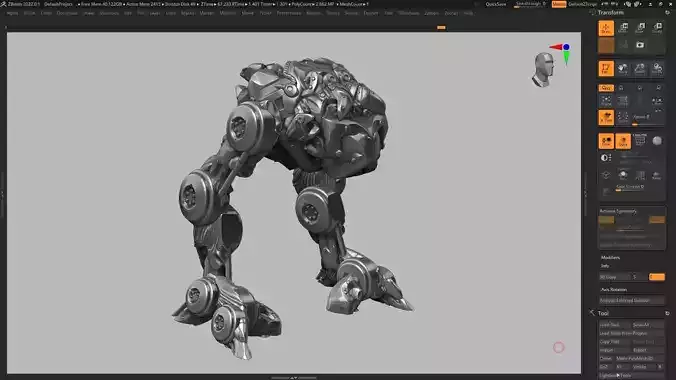Click the orange icon left of hand icons
The image size is (676, 380).
(x=606, y=69)
